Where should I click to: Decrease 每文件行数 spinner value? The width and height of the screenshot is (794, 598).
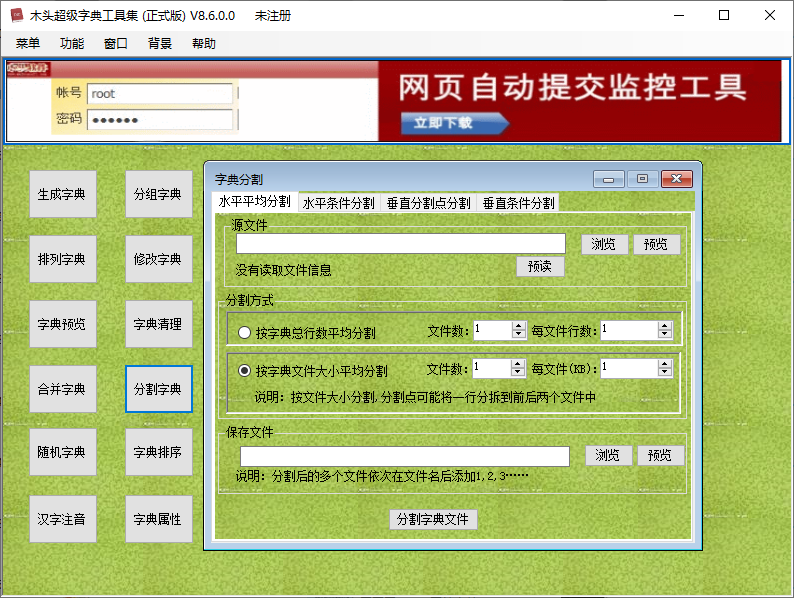tap(665, 335)
